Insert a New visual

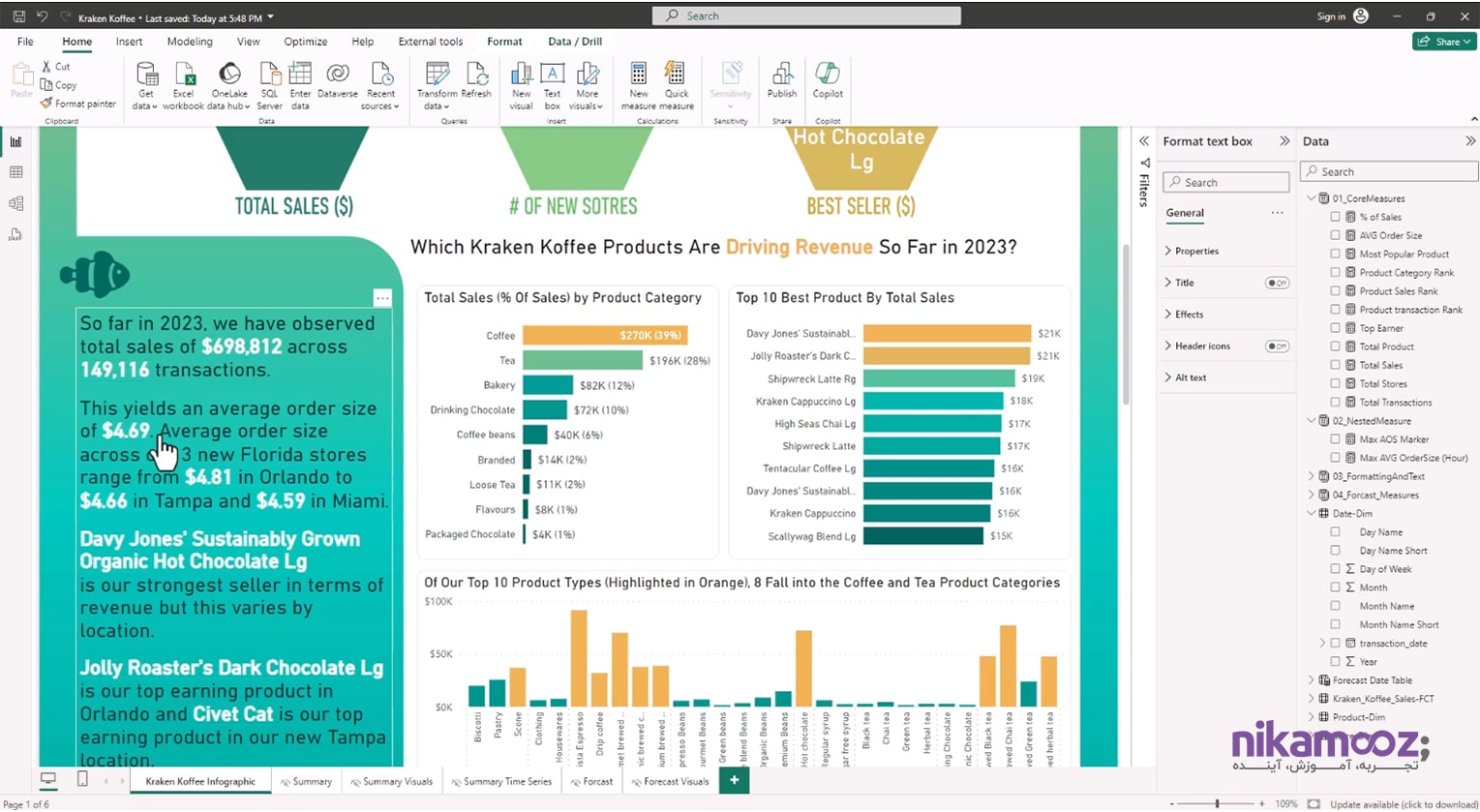point(521,85)
